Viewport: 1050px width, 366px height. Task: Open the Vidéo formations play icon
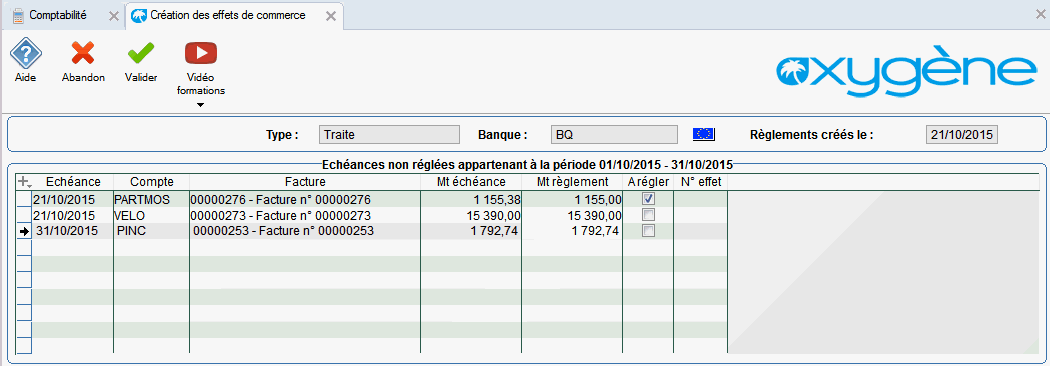(x=201, y=53)
